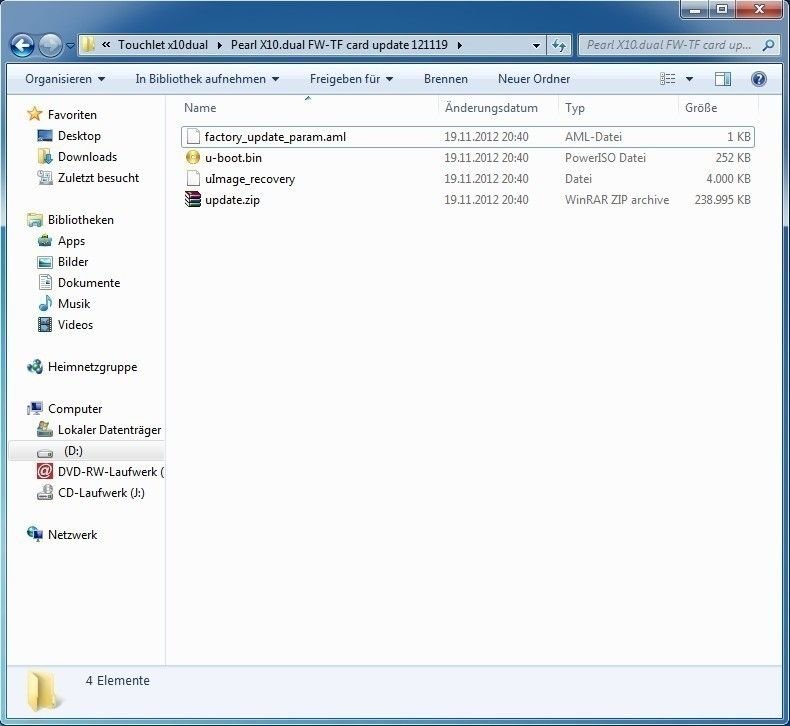
Task: Click Bibliotheken in navigation pane
Action: (81, 220)
